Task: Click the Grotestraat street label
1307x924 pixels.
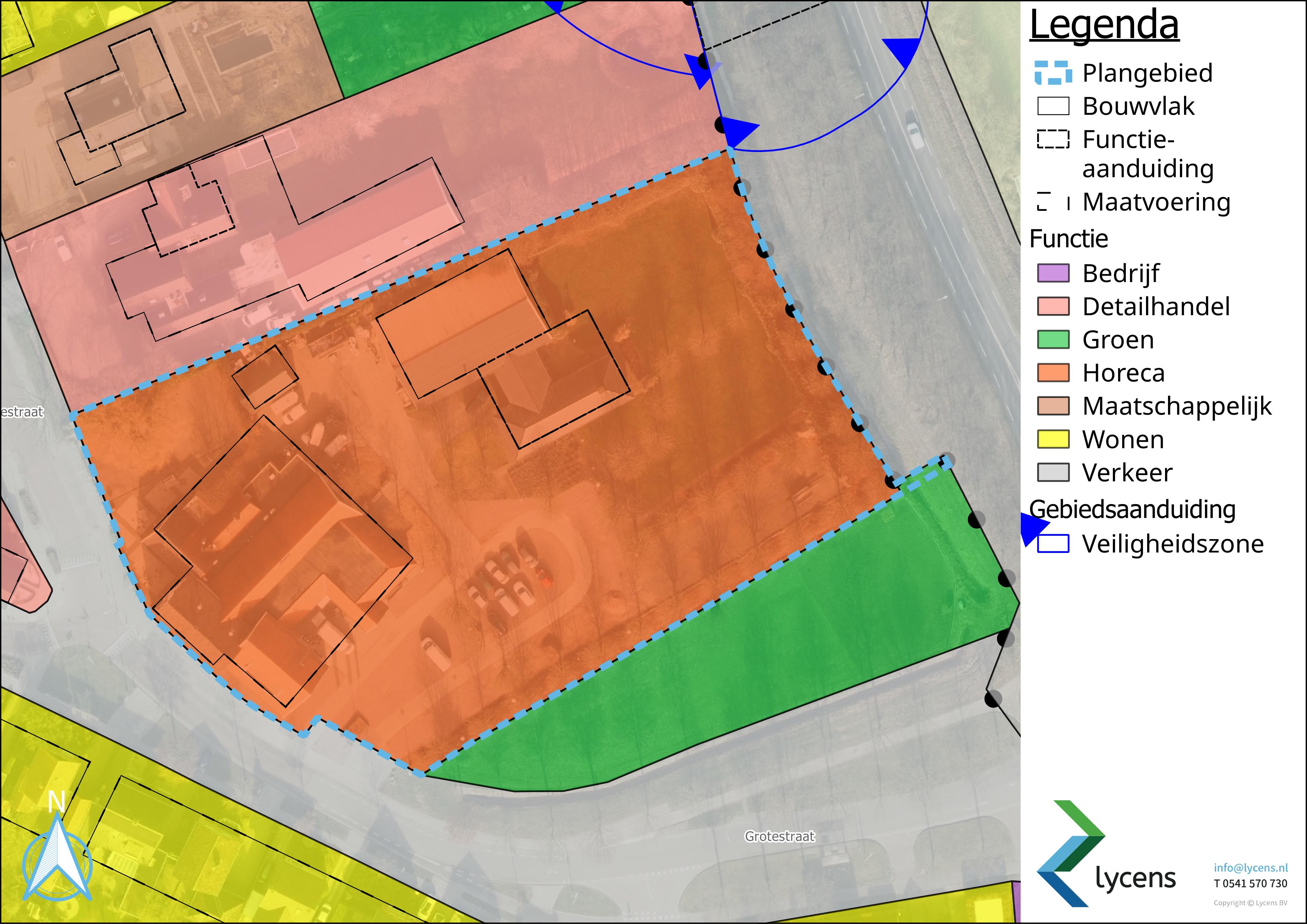Action: (780, 836)
